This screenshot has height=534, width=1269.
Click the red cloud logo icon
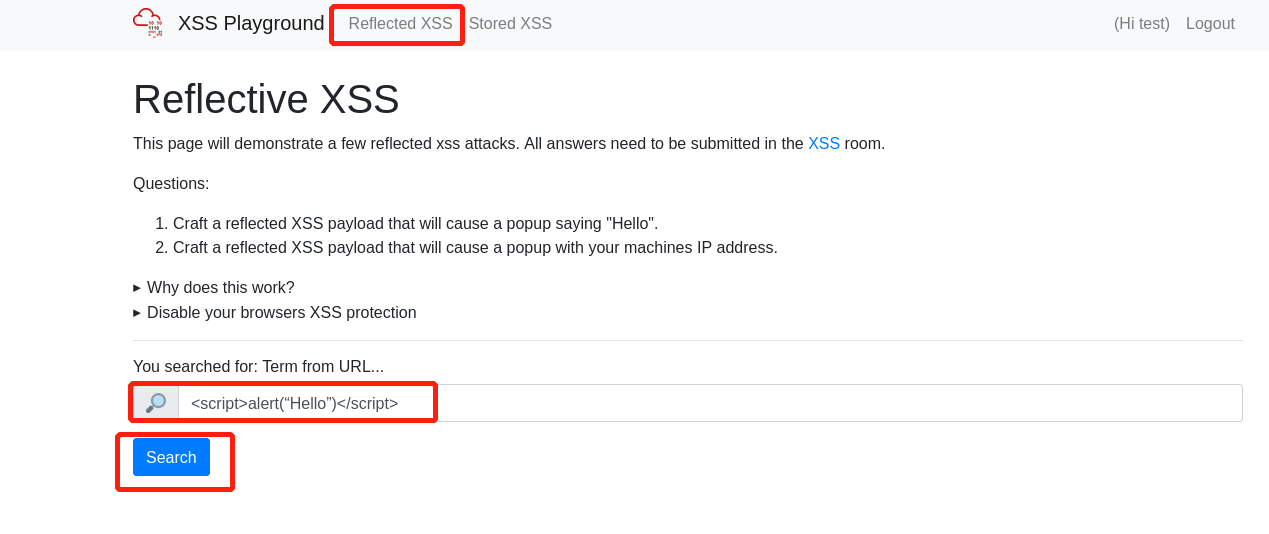click(x=148, y=23)
